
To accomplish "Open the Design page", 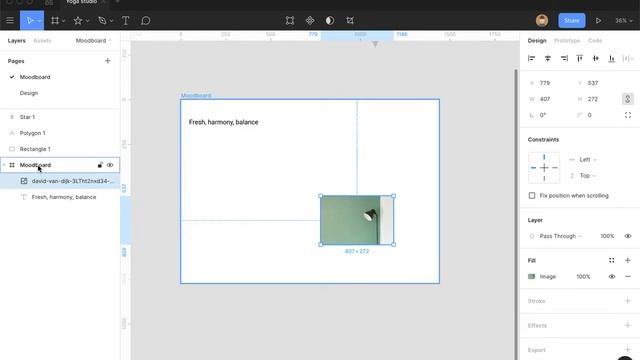I will pos(29,93).
